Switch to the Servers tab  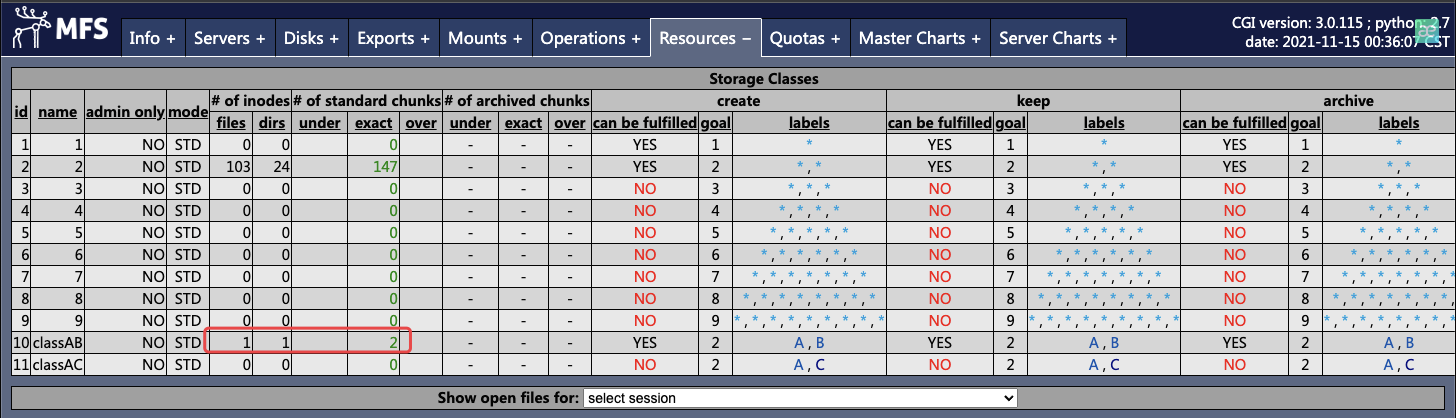[229, 38]
